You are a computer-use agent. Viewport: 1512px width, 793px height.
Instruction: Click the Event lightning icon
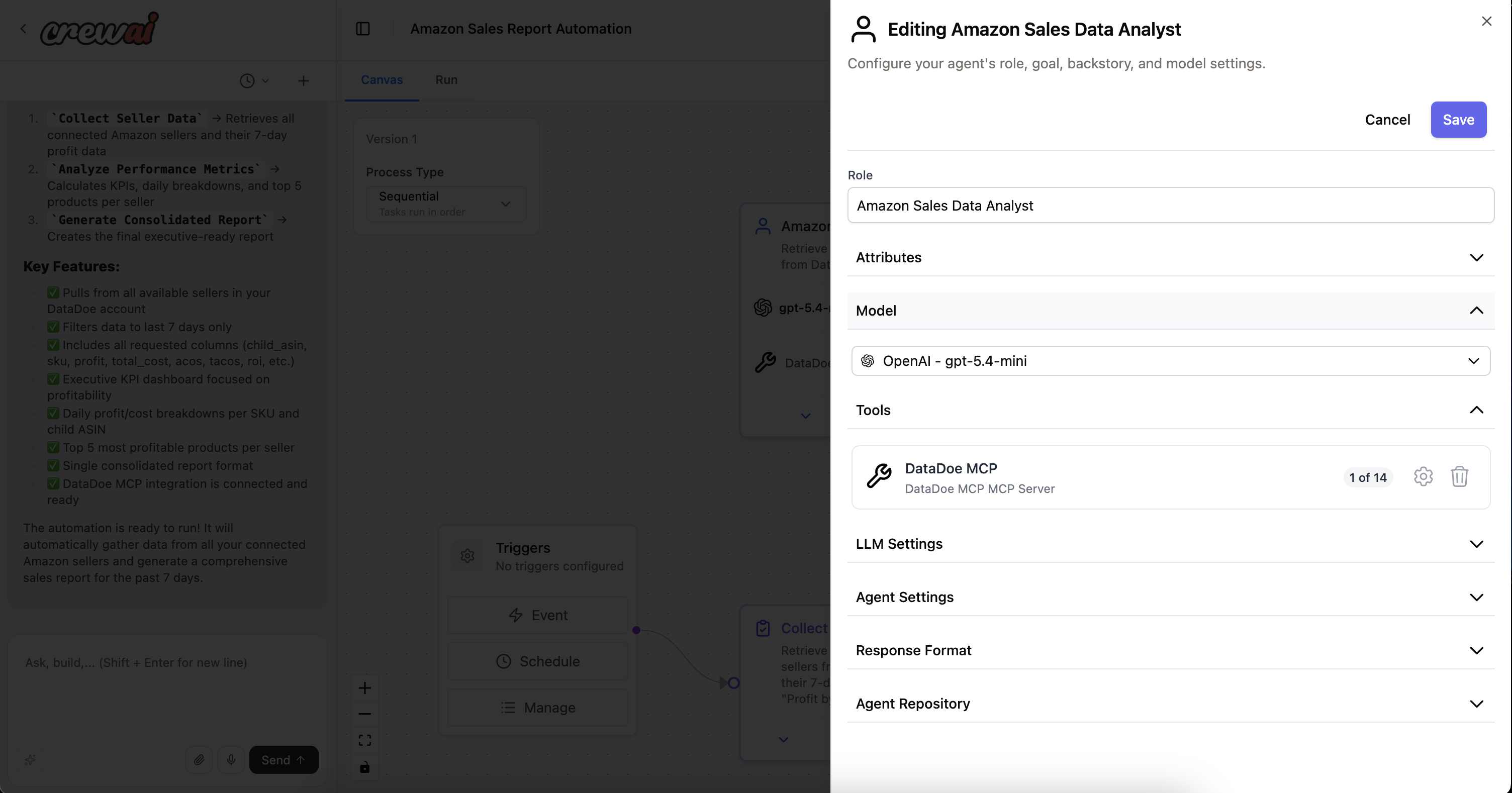(515, 615)
